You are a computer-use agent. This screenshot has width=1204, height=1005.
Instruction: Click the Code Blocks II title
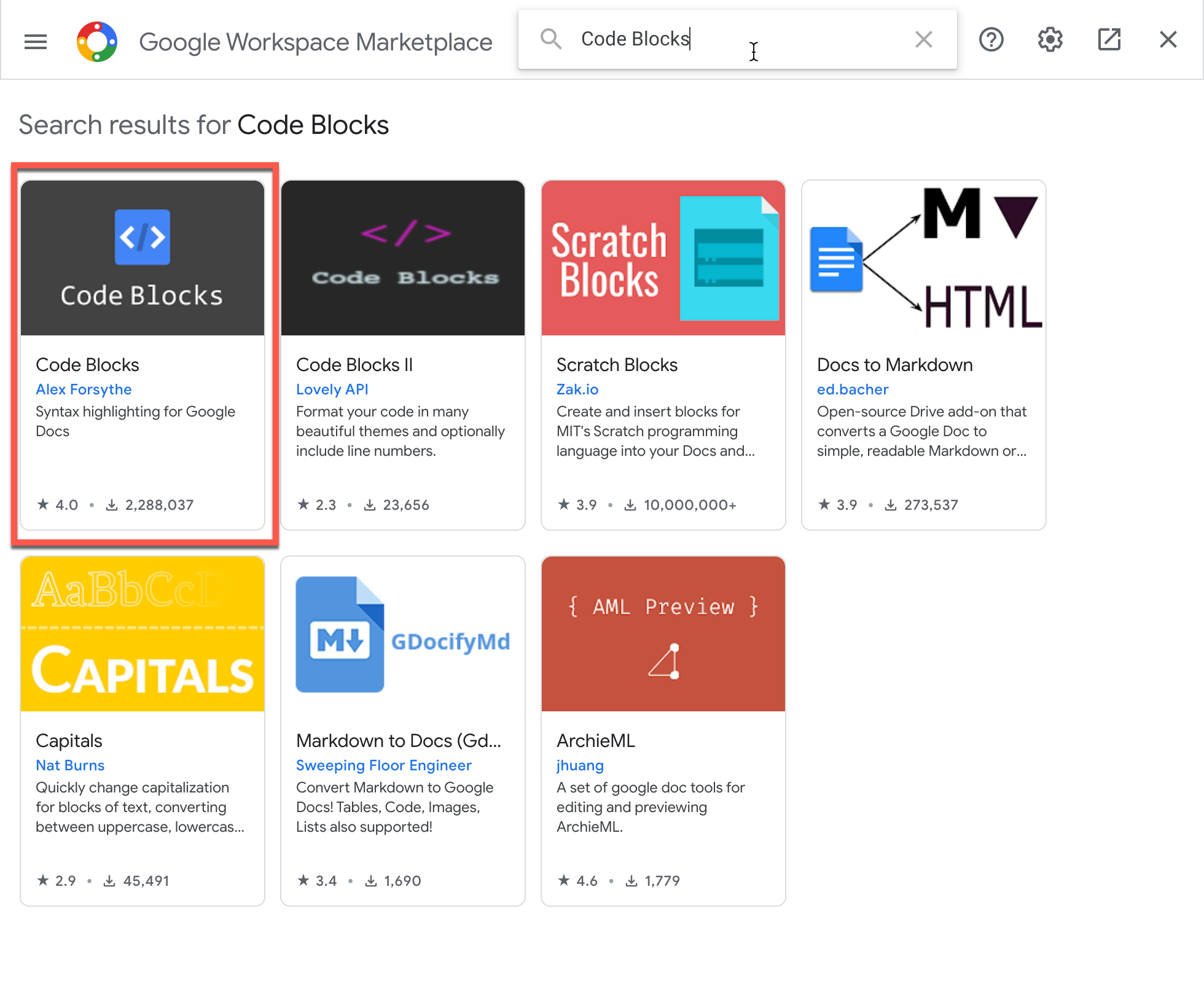pyautogui.click(x=354, y=365)
